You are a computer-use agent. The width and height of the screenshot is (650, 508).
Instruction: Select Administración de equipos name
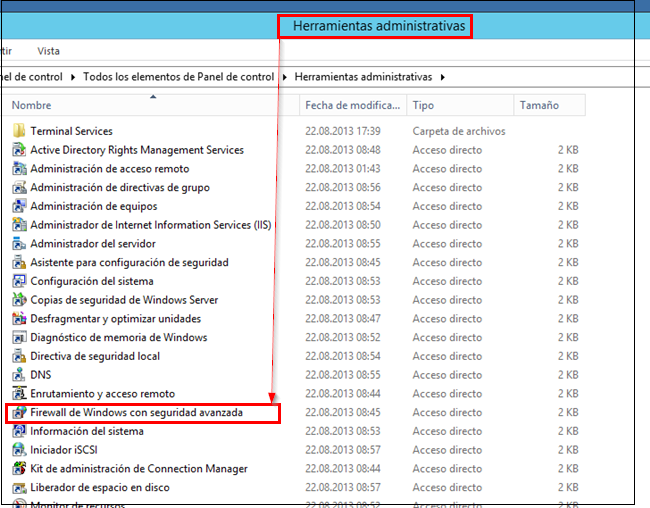pos(94,206)
